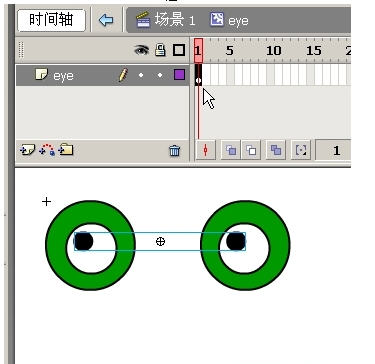Image resolution: width=375 pixels, height=364 pixels.
Task: Click the 时间轴 timeline button
Action: coord(51,20)
